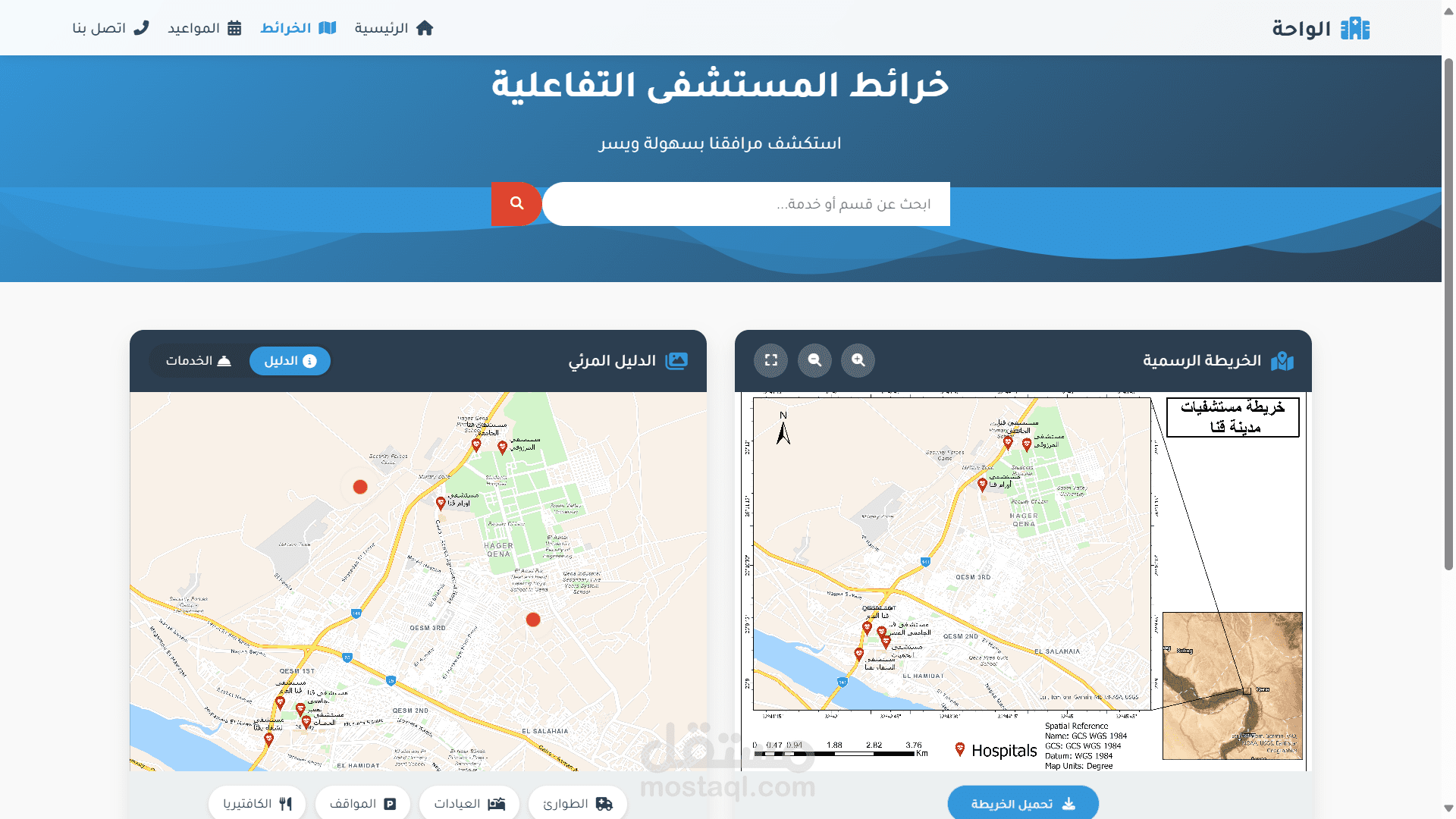Click the الواحة hospital logo icon
This screenshot has width=1456, height=819.
coord(1354,29)
